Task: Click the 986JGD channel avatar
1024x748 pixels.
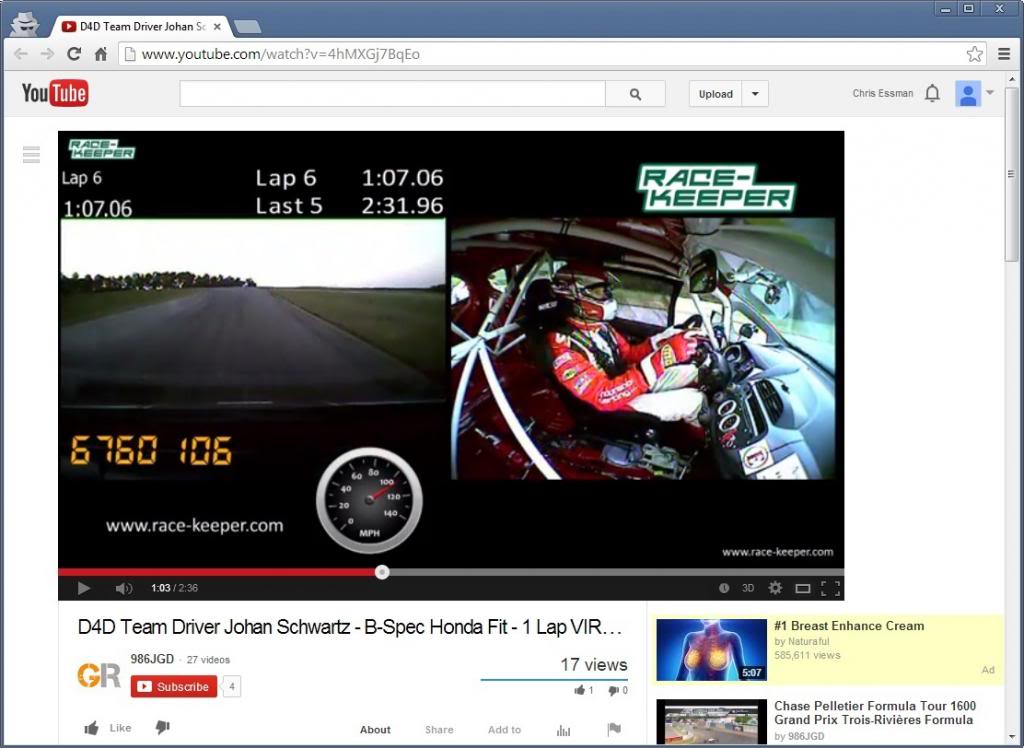Action: 99,675
